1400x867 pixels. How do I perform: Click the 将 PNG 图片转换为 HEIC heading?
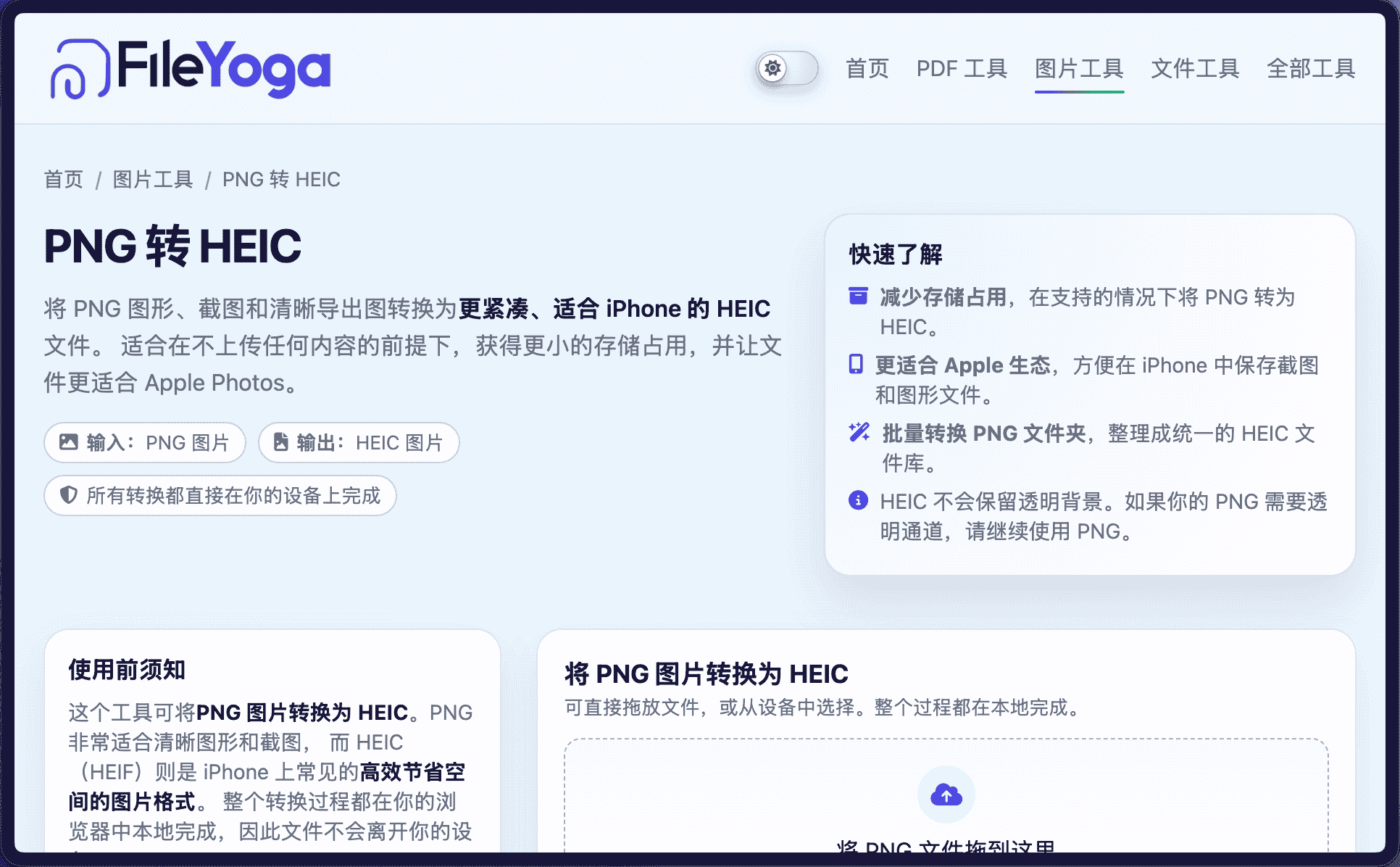(x=706, y=673)
